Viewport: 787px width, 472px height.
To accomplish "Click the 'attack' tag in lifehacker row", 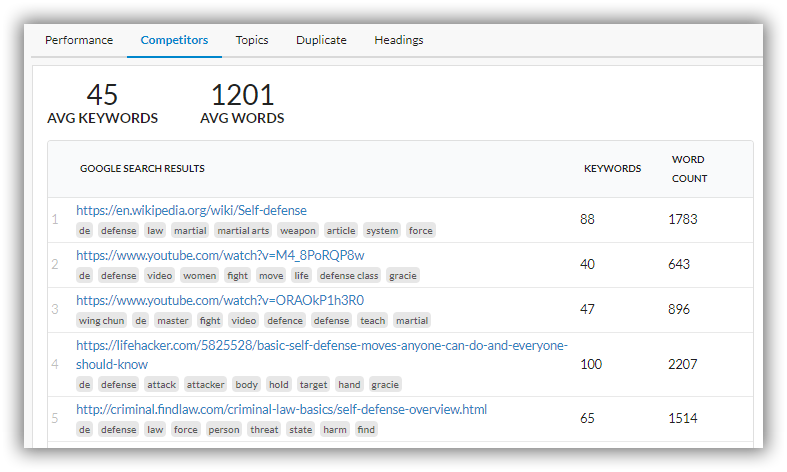I will [162, 385].
